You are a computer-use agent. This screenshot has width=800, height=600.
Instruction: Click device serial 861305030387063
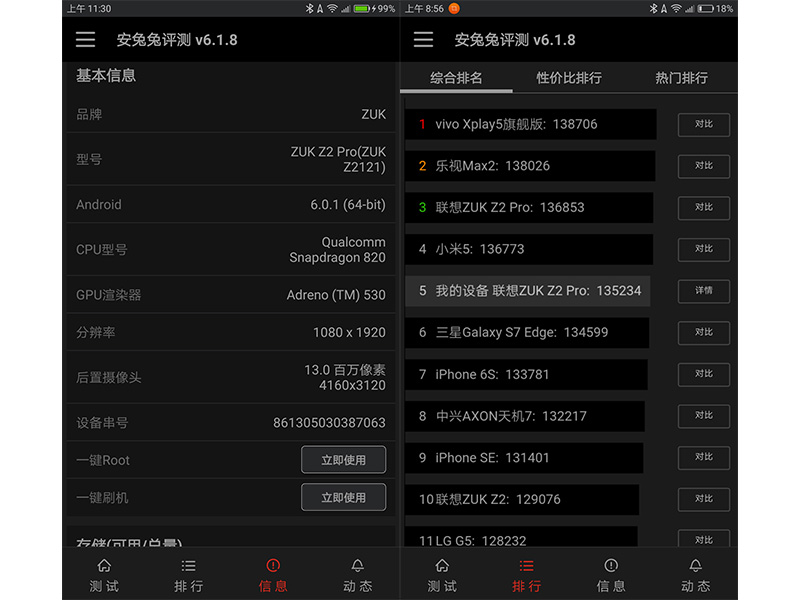point(329,422)
